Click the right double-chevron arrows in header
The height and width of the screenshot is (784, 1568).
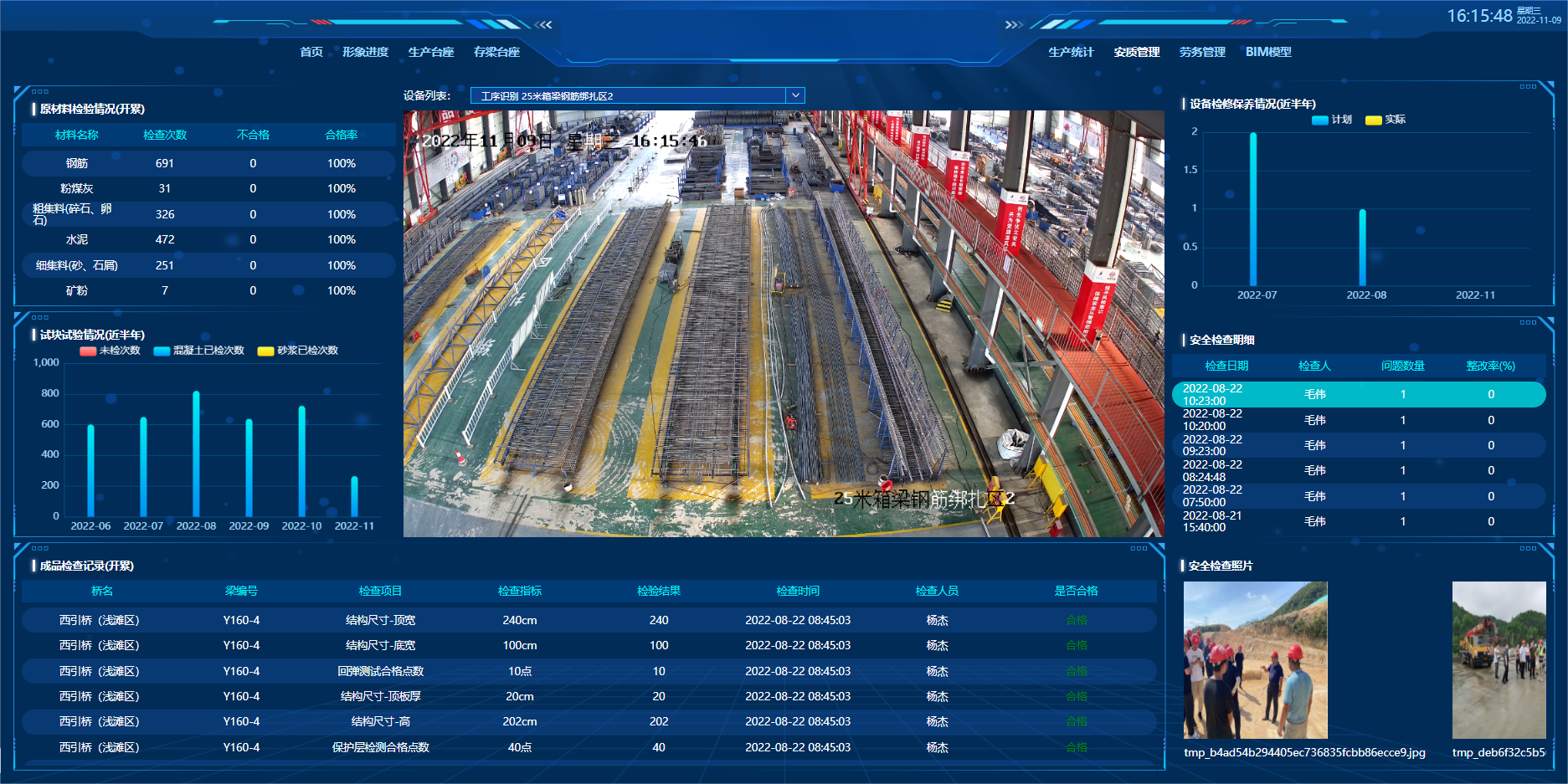1014,24
